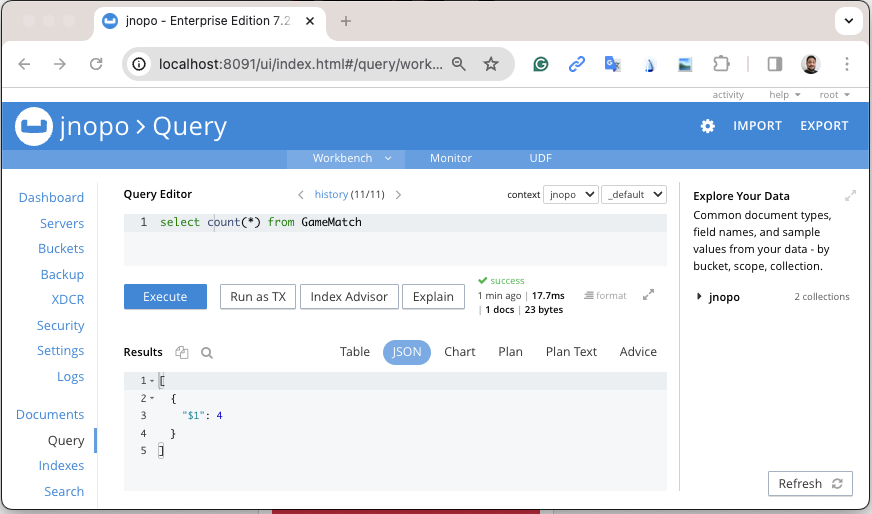Open Buckets in sidebar
Image resolution: width=872 pixels, height=514 pixels.
61,249
